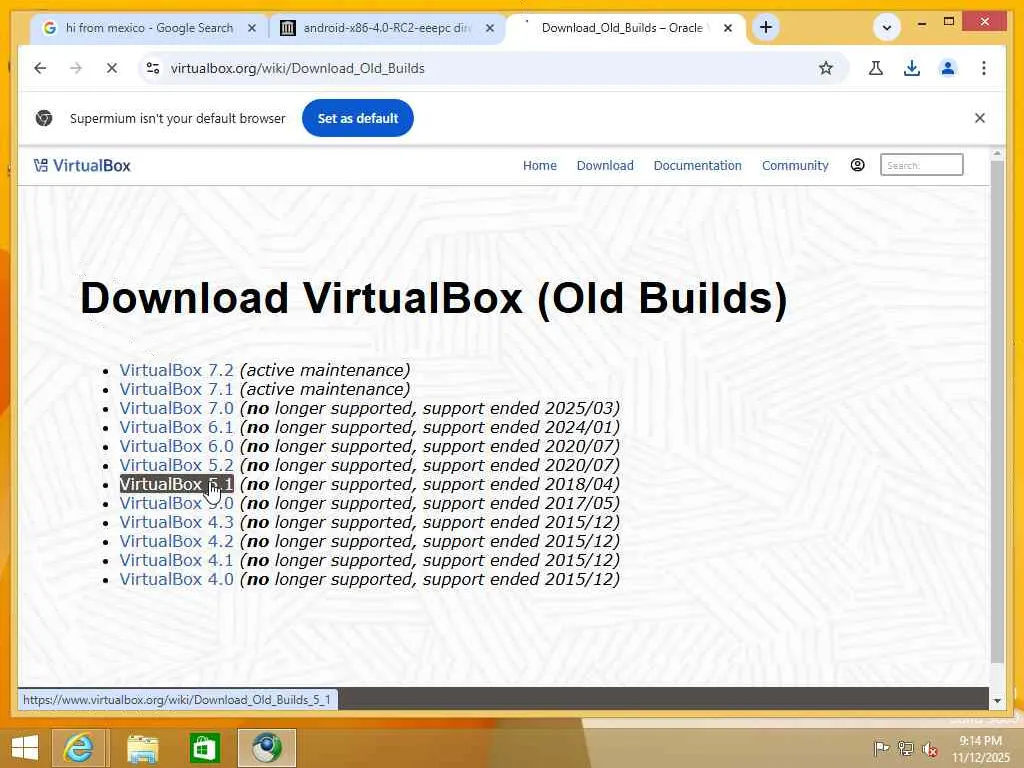
Task: Dismiss the default browser notification bar
Action: 980,118
